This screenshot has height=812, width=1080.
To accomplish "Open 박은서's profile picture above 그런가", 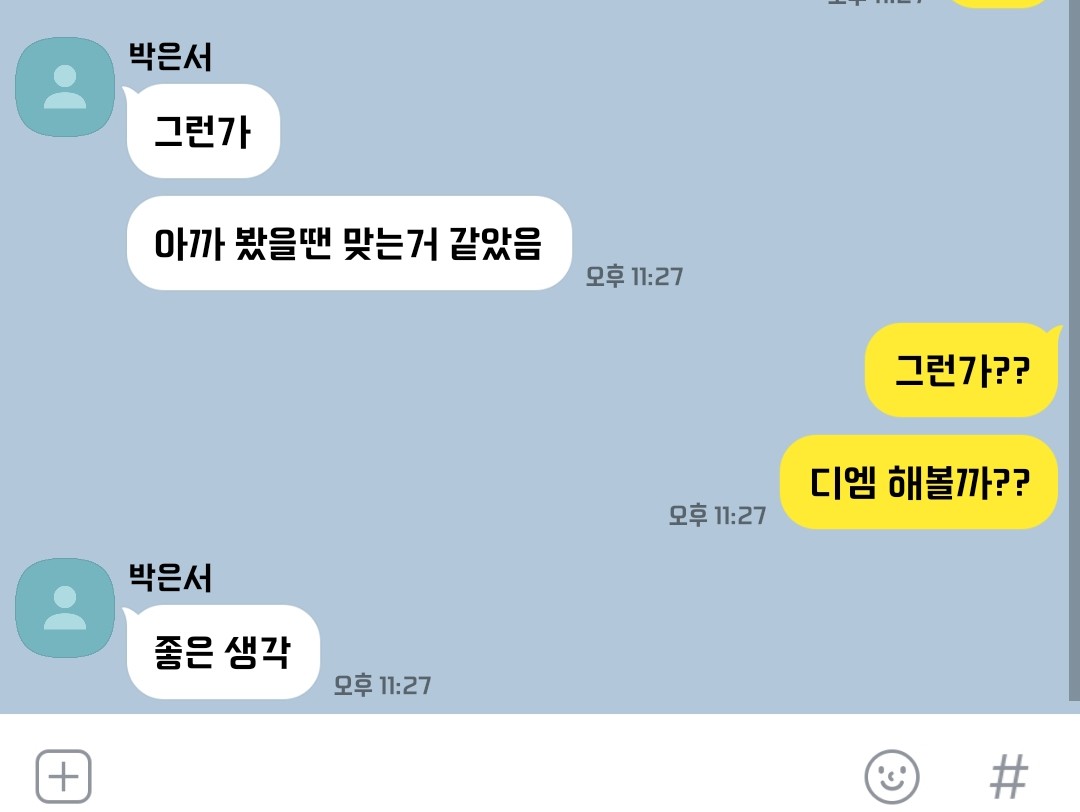I will [65, 87].
